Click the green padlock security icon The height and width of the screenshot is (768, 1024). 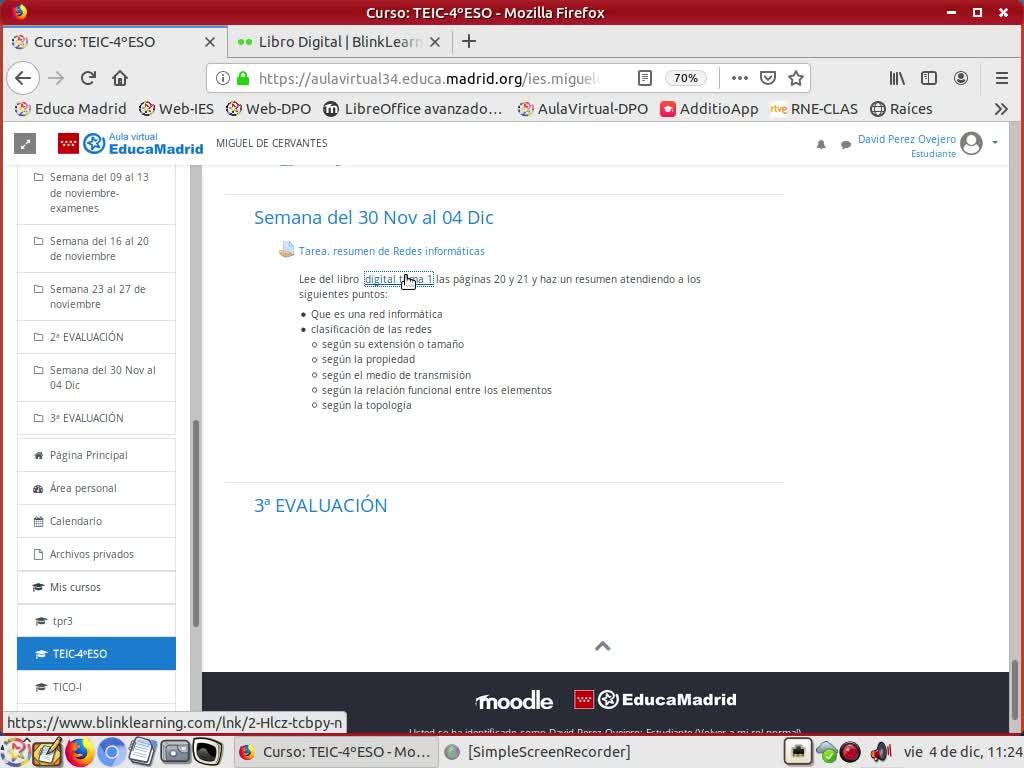[243, 78]
